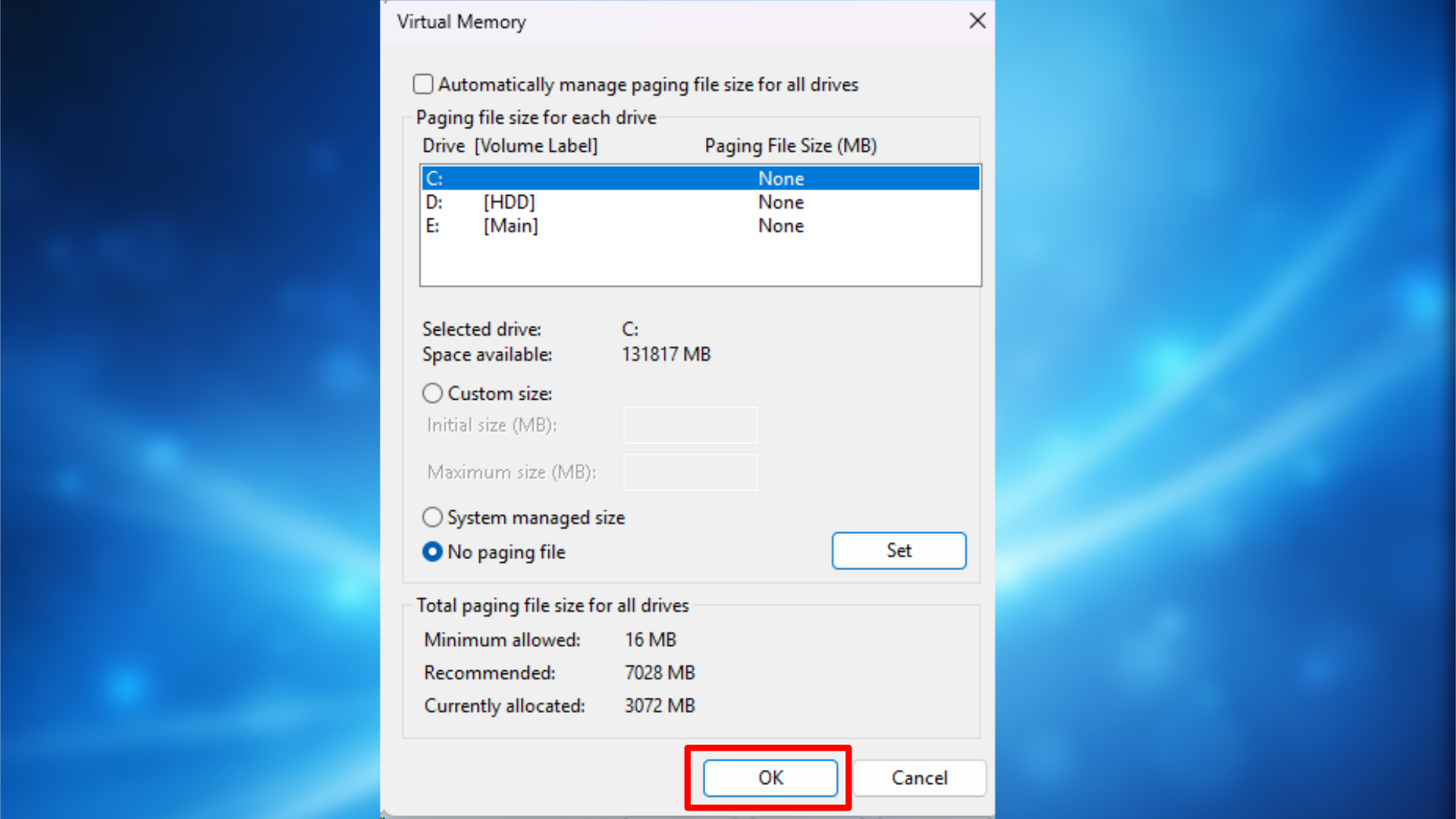Click inside the Initial size field

(689, 425)
